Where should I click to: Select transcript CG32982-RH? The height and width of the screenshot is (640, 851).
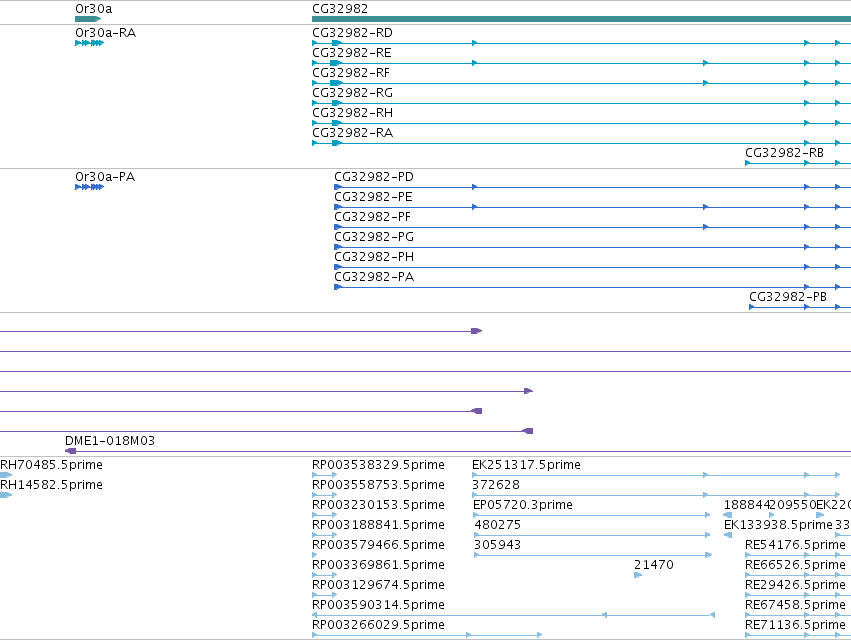352,113
